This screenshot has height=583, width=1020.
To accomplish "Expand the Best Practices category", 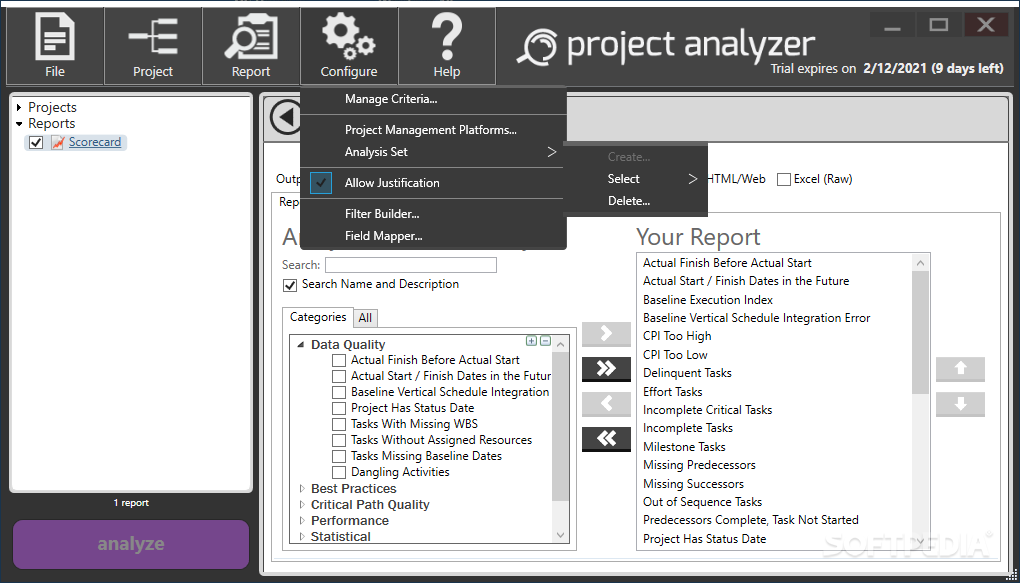I will click(302, 489).
